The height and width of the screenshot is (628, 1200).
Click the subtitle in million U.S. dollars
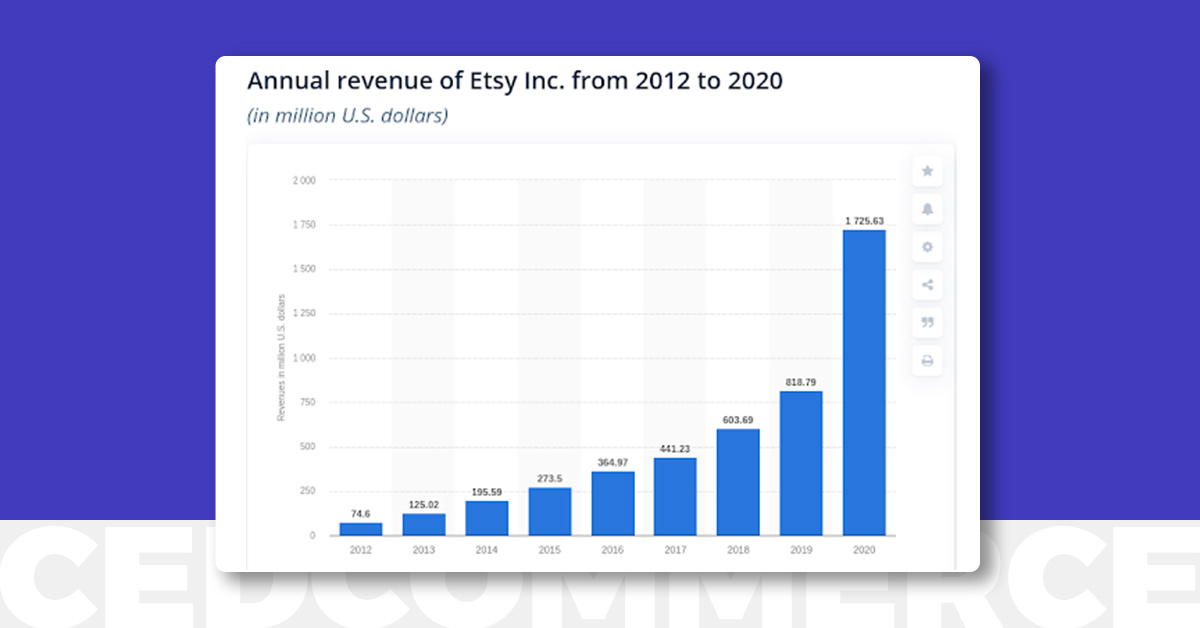click(348, 116)
